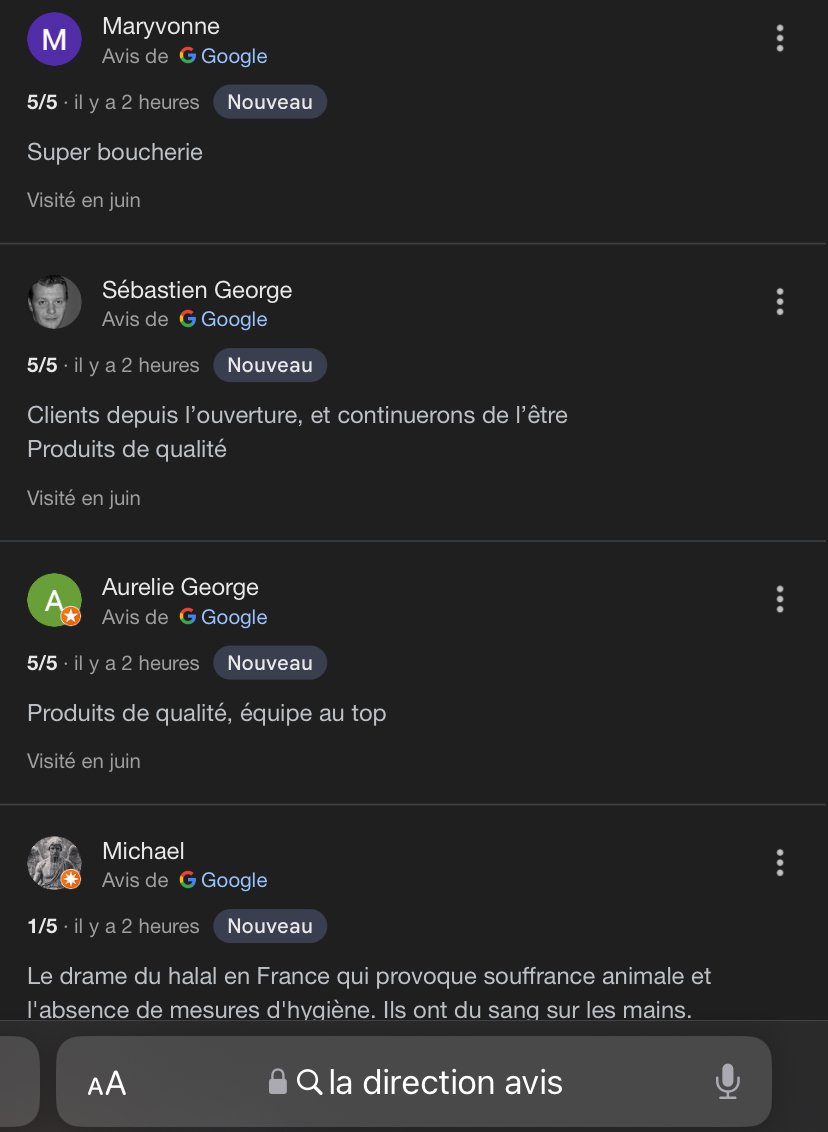
Task: Open options menu for Maryvonne's review
Action: [780, 39]
